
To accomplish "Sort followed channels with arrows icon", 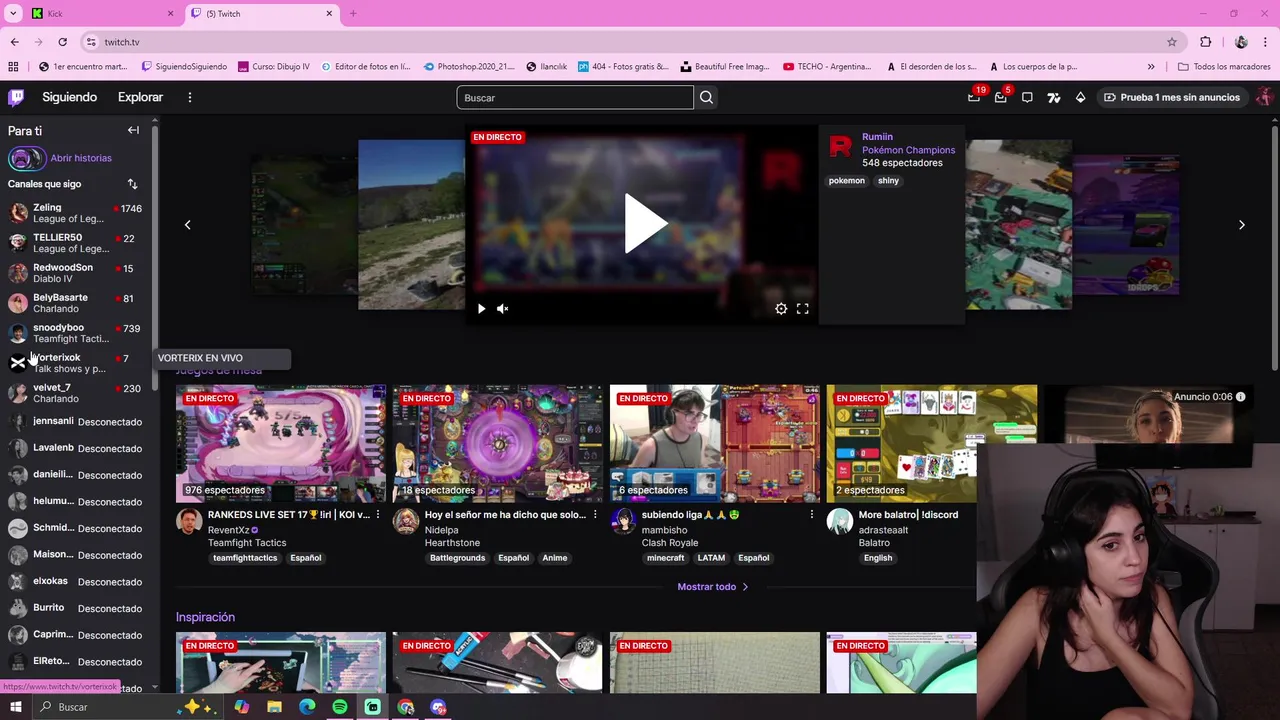I will (132, 184).
